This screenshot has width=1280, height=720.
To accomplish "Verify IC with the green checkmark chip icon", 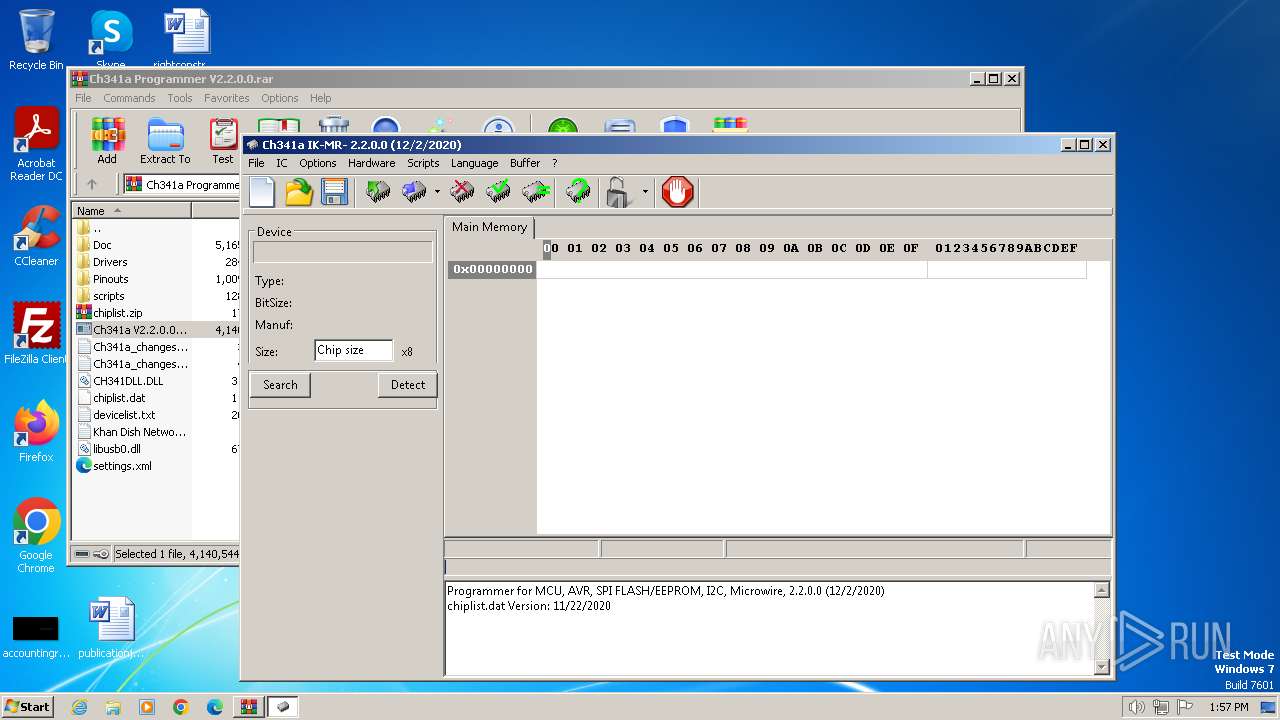I will coord(498,192).
